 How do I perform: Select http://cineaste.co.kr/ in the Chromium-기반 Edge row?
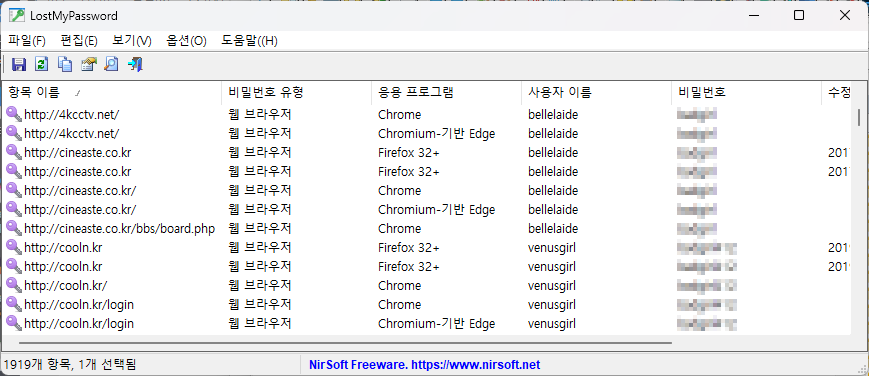coord(80,210)
